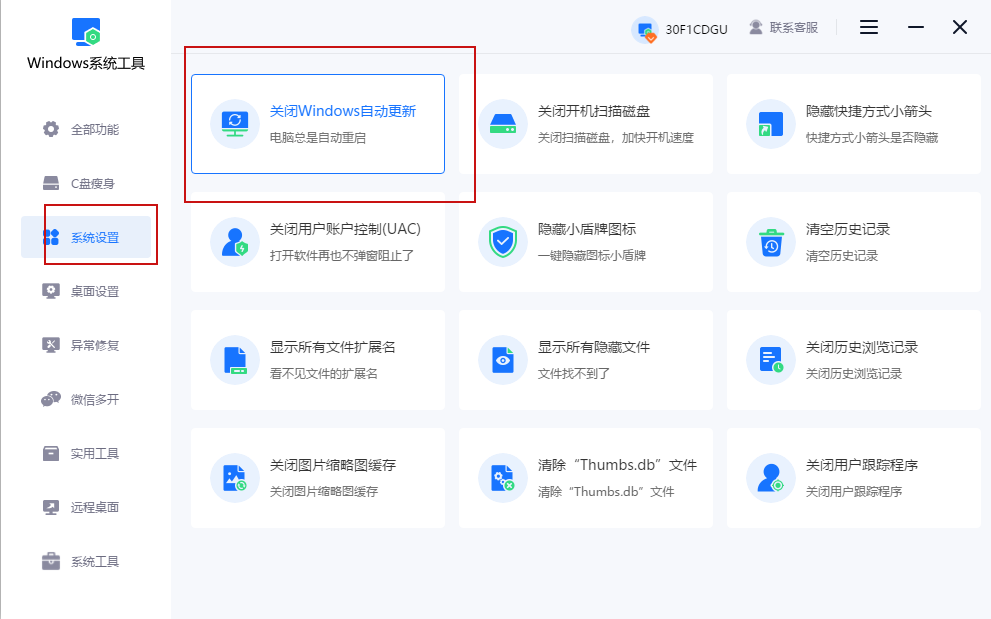This screenshot has height=619, width=991.
Task: Click the description 看不见文件的扩展名
Action: click(x=324, y=374)
